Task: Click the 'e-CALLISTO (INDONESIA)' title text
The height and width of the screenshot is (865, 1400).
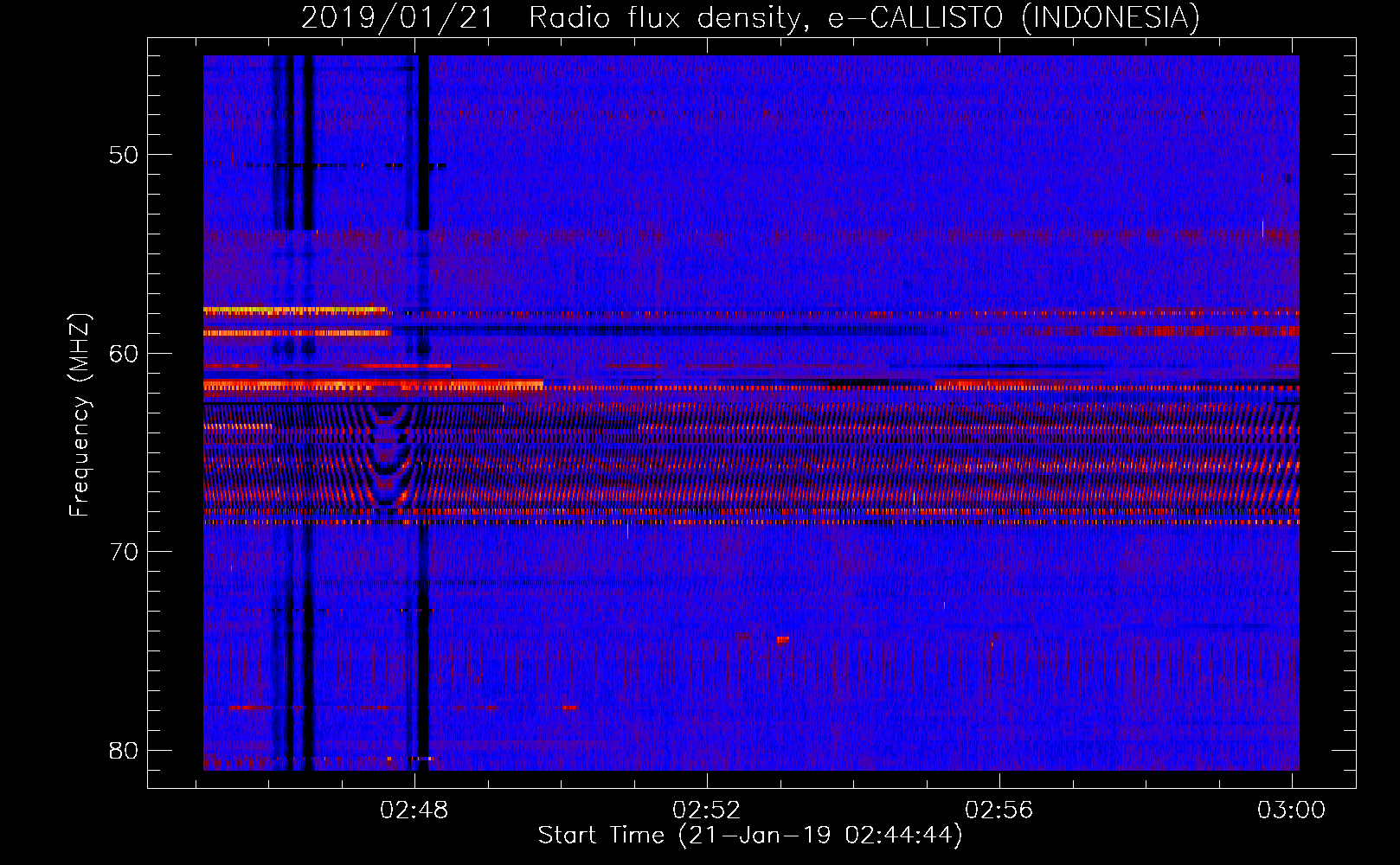Action: [1014, 18]
